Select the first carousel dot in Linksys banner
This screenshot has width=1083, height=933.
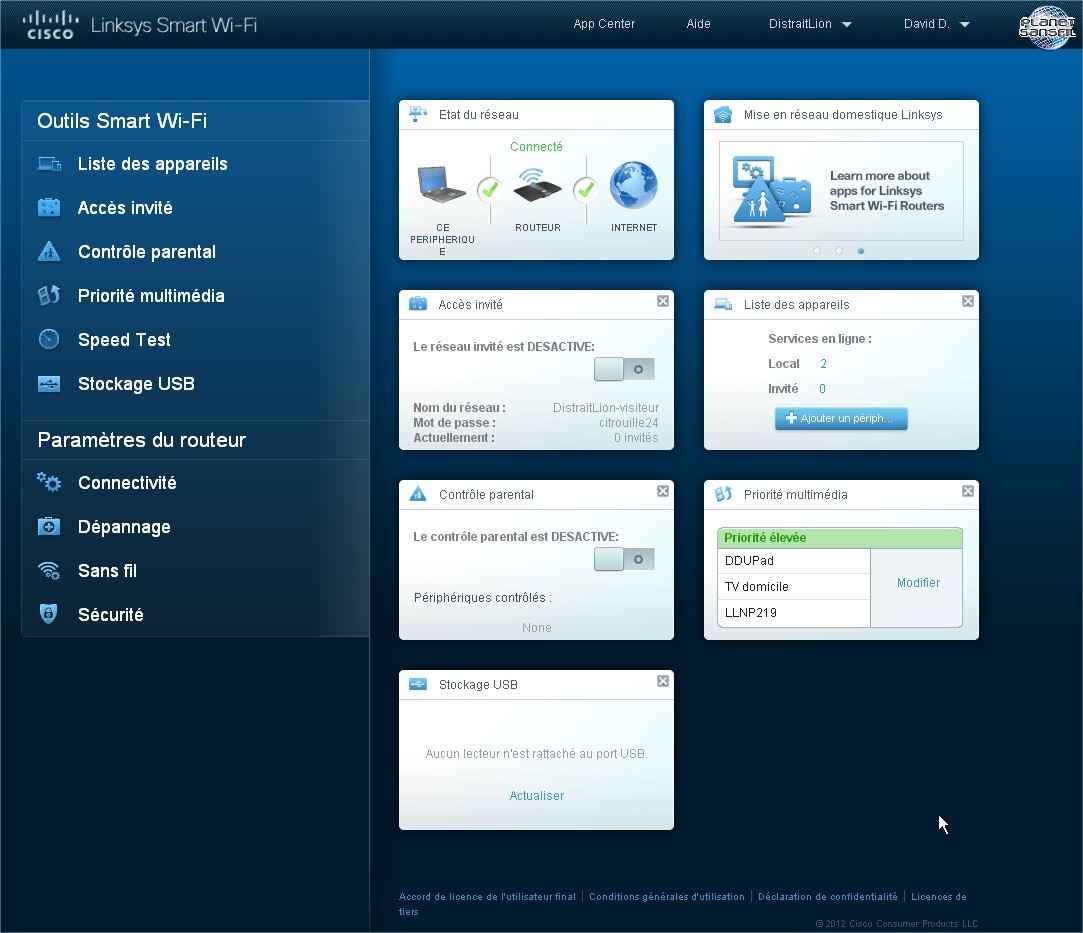pos(817,251)
